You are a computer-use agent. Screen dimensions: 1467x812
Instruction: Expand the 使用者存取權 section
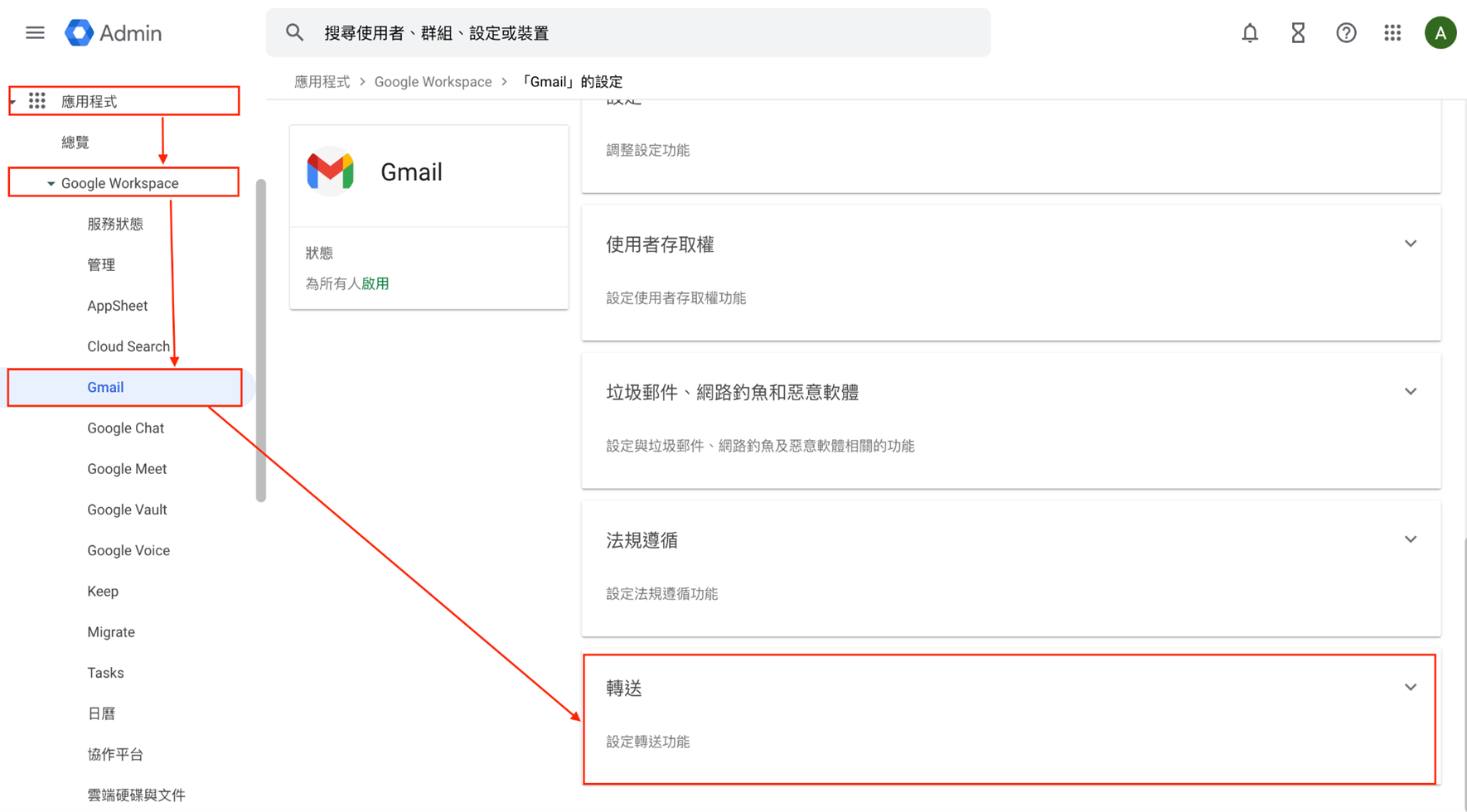pos(1410,244)
